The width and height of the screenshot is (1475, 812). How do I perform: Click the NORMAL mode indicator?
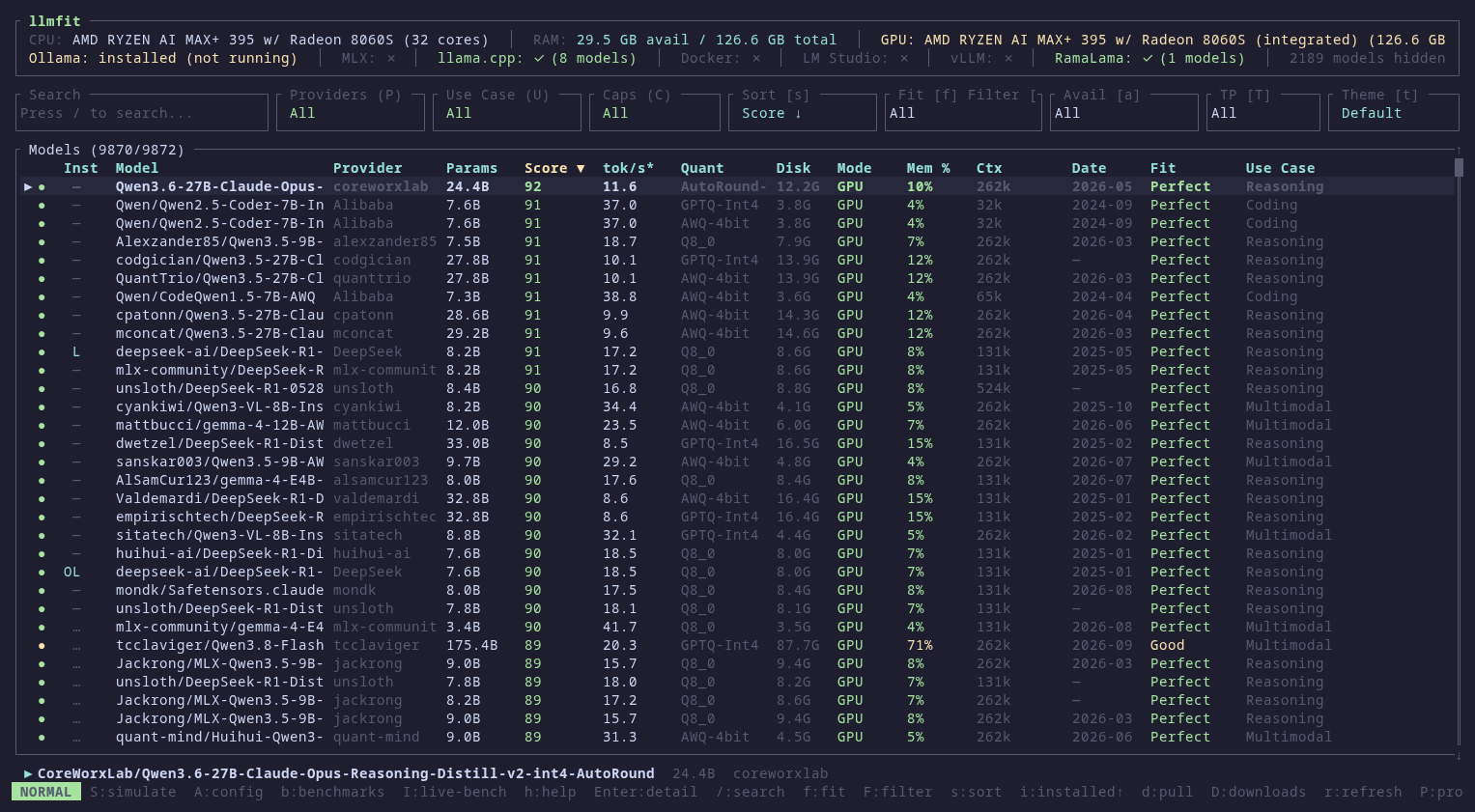click(x=46, y=792)
